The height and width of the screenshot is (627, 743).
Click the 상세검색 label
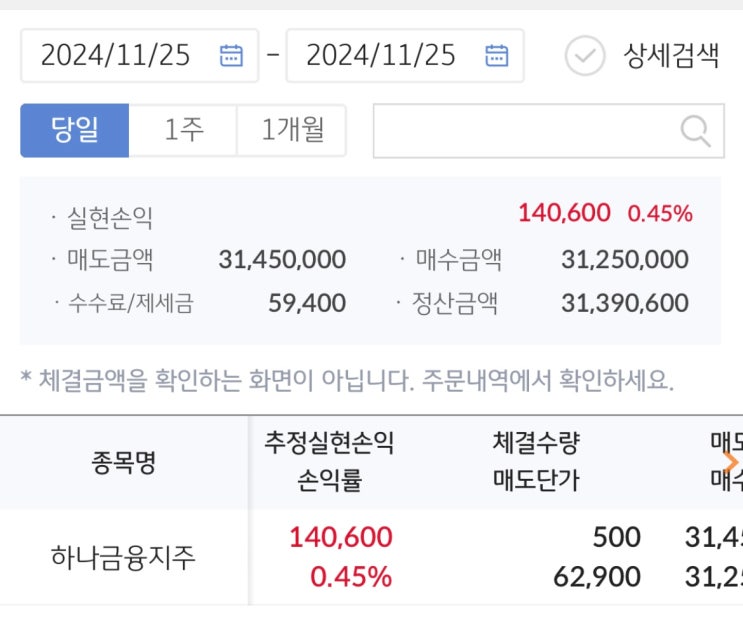[x=671, y=55]
